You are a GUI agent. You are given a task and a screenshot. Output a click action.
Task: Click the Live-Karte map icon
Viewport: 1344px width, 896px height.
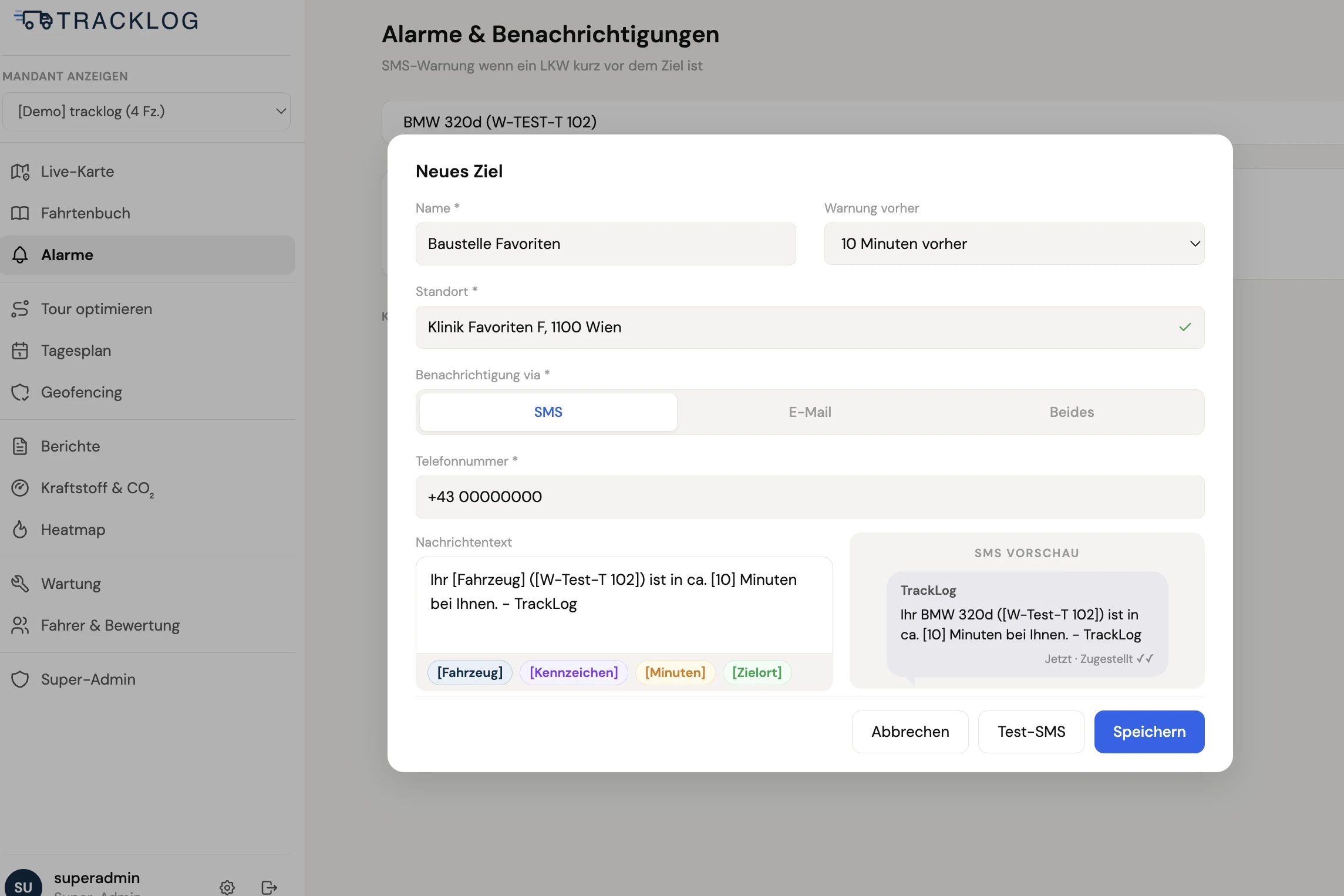20,172
